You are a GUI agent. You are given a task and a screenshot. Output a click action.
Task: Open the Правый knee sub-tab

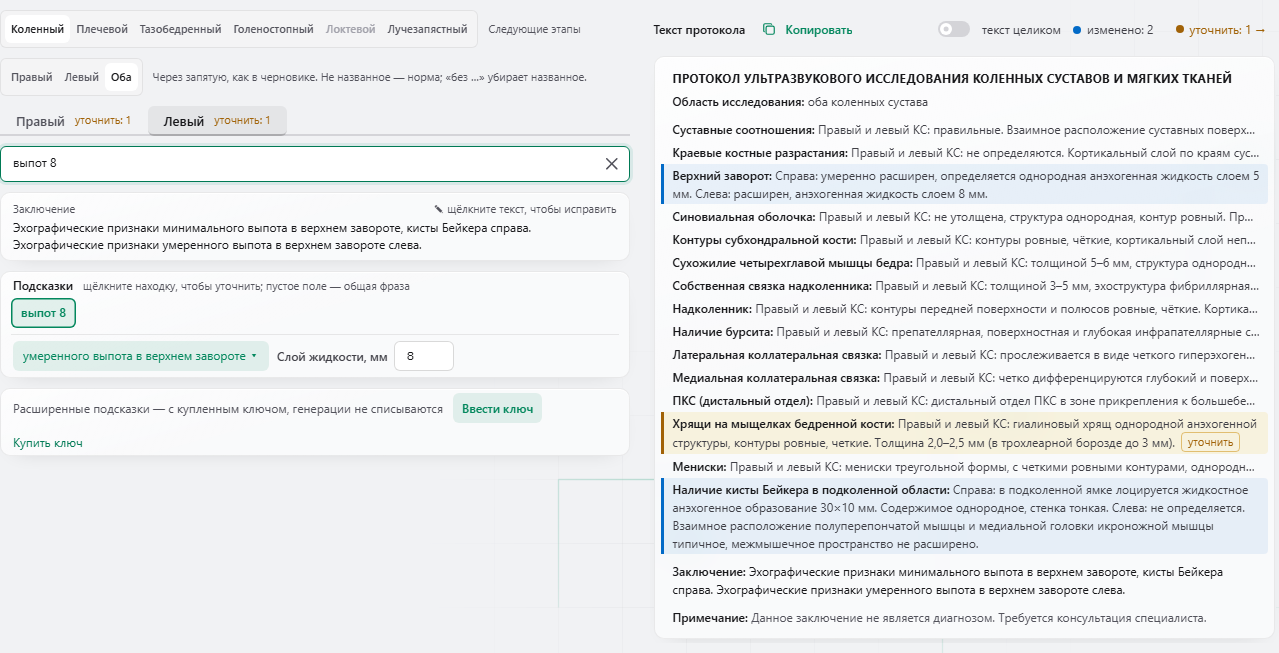[x=73, y=121]
